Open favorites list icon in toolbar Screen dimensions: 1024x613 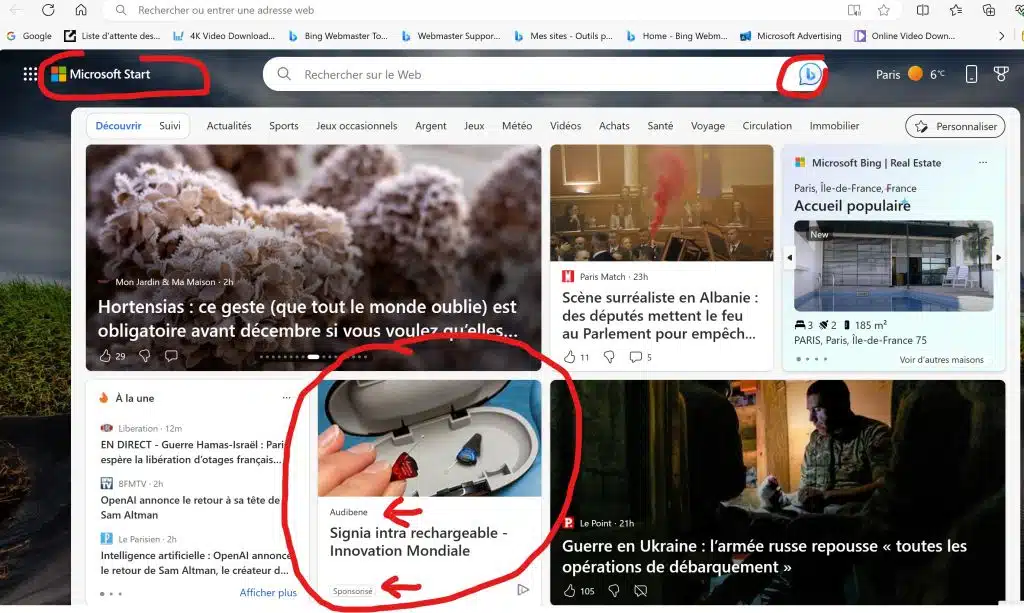click(955, 10)
